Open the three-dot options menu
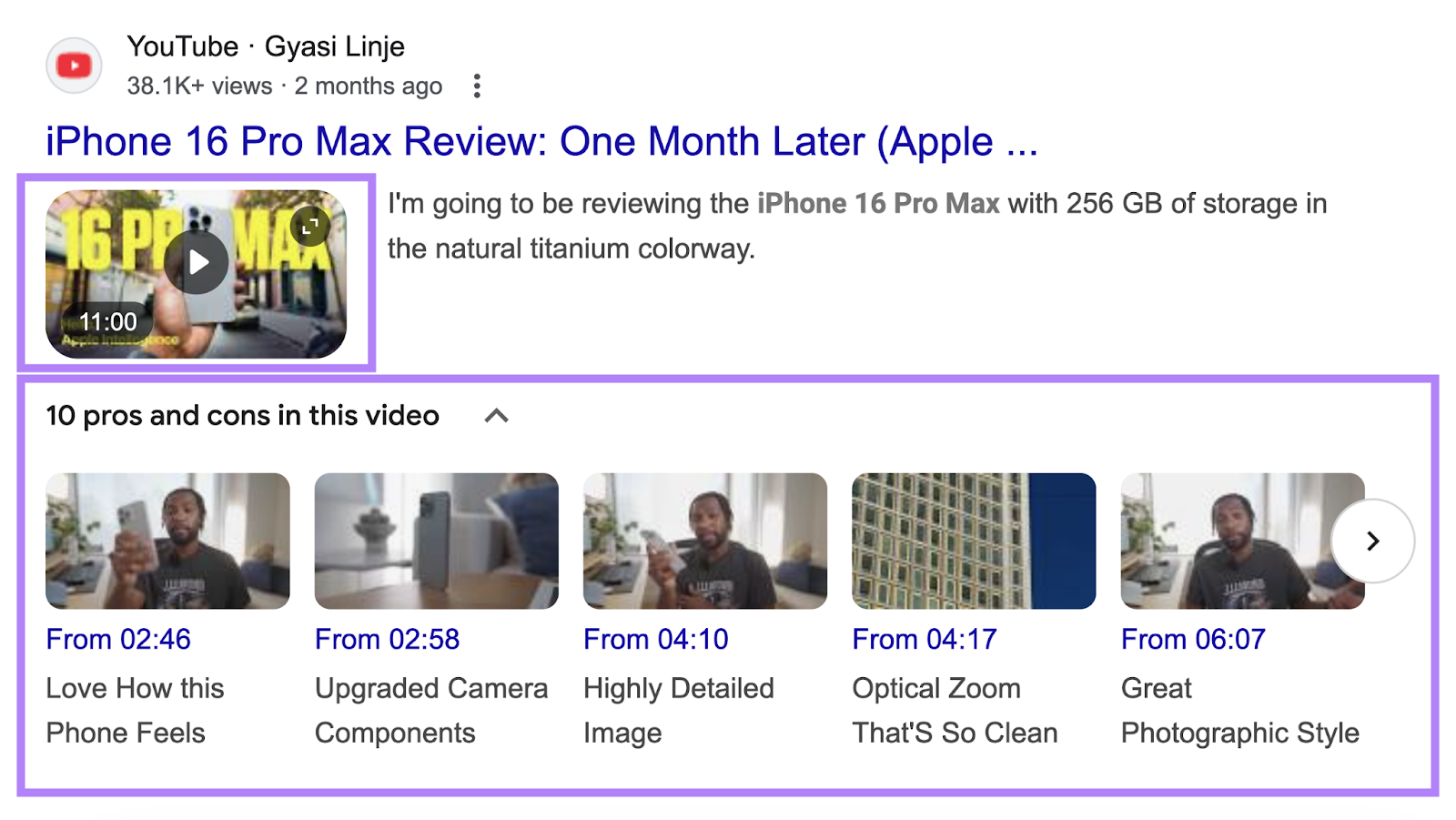The height and width of the screenshot is (820, 1456). pyautogui.click(x=478, y=85)
